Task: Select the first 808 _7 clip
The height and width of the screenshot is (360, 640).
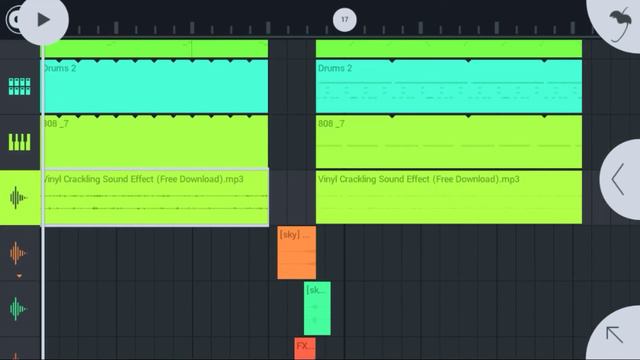Action: click(x=155, y=142)
